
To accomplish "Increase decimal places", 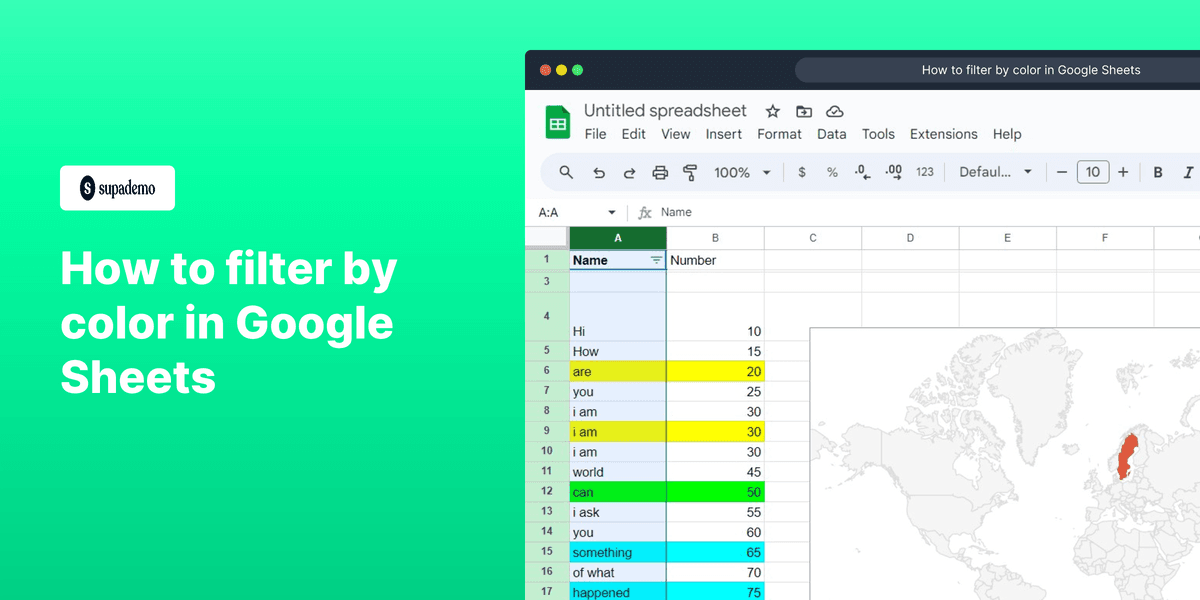I will pyautogui.click(x=892, y=171).
